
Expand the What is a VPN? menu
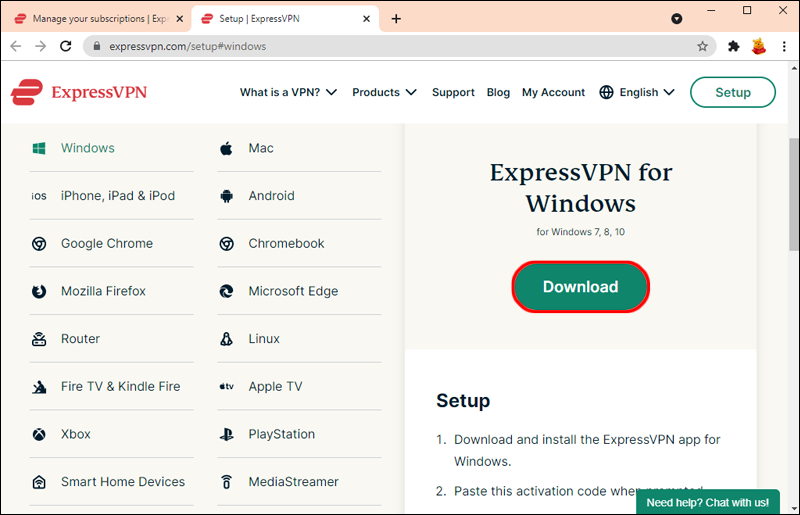tap(288, 92)
